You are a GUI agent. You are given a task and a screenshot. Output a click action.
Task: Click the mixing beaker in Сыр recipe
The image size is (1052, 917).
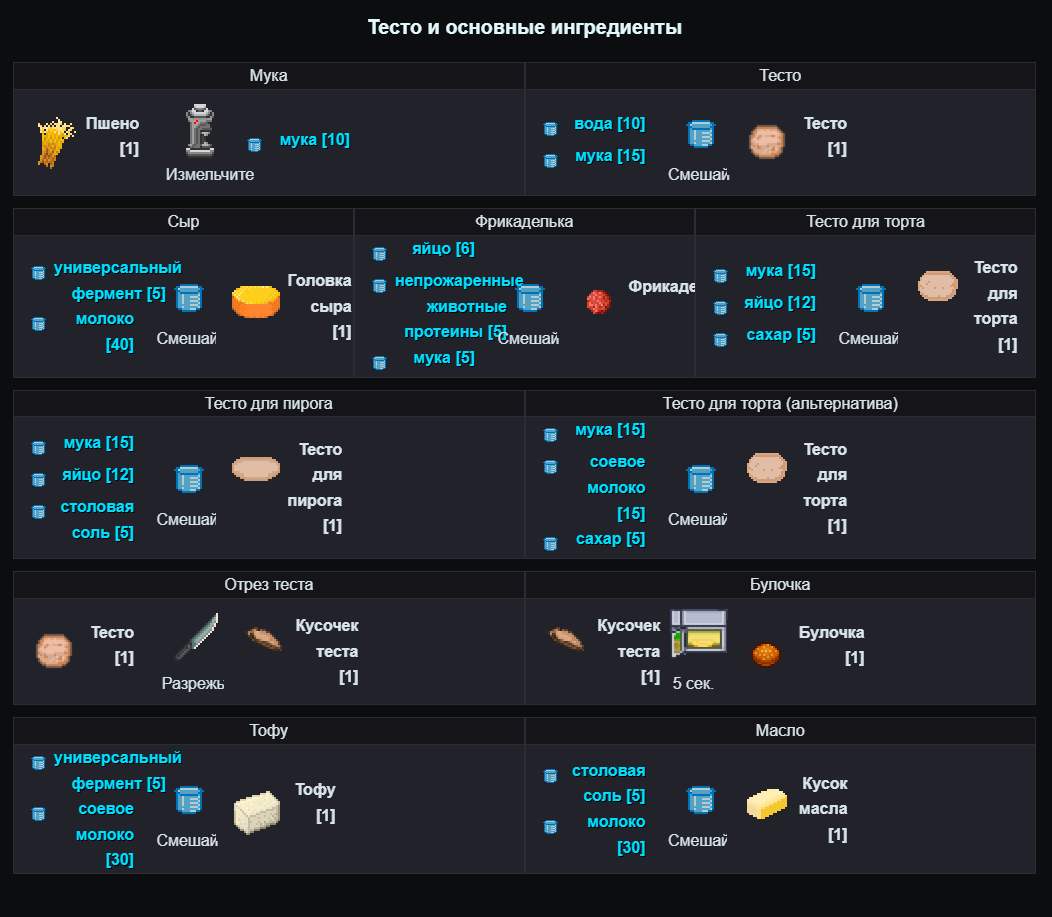click(x=189, y=299)
